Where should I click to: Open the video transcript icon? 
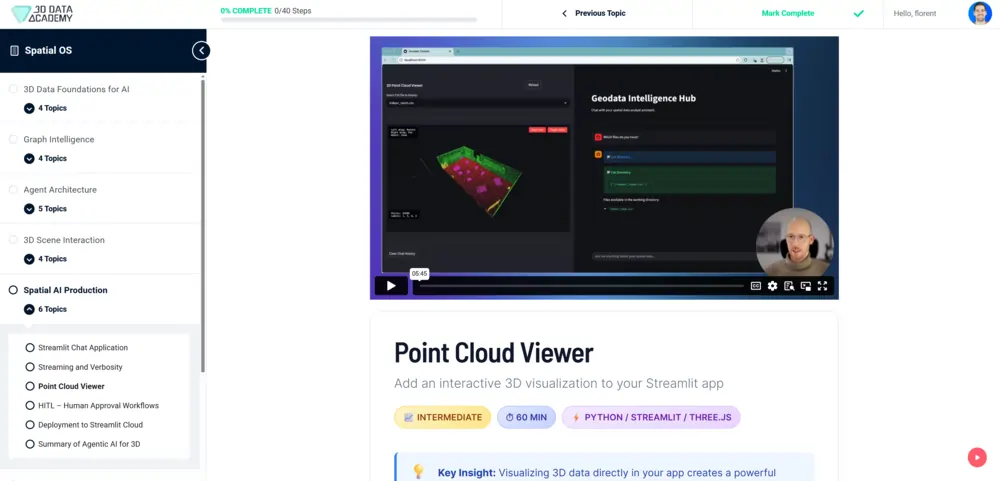[789, 286]
